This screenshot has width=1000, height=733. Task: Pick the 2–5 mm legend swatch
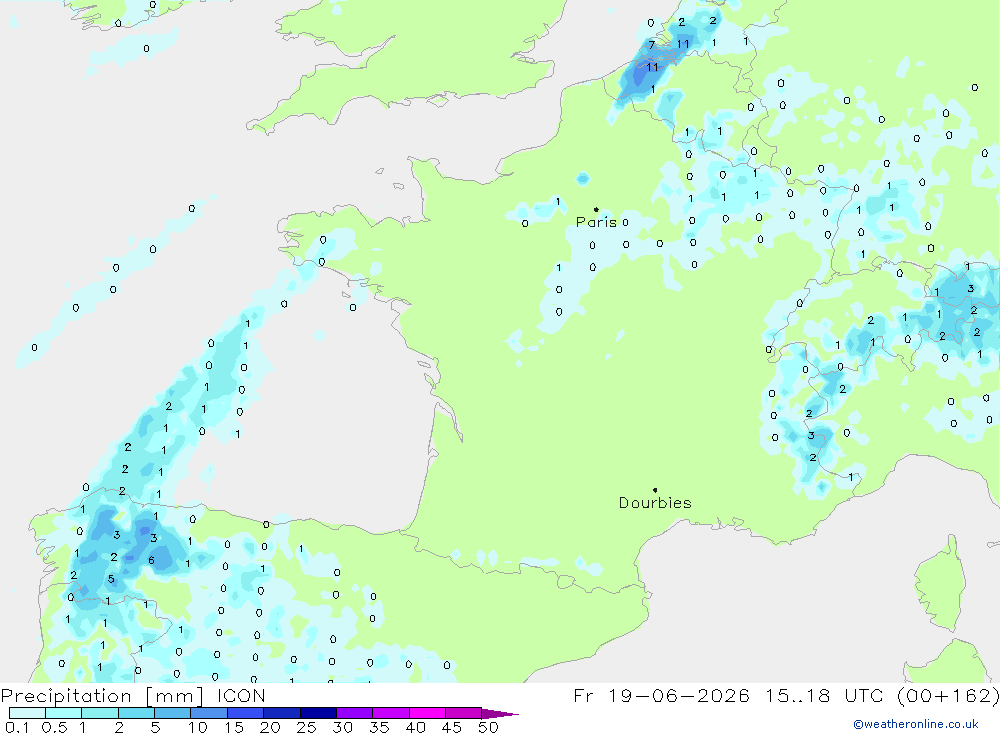point(136,713)
